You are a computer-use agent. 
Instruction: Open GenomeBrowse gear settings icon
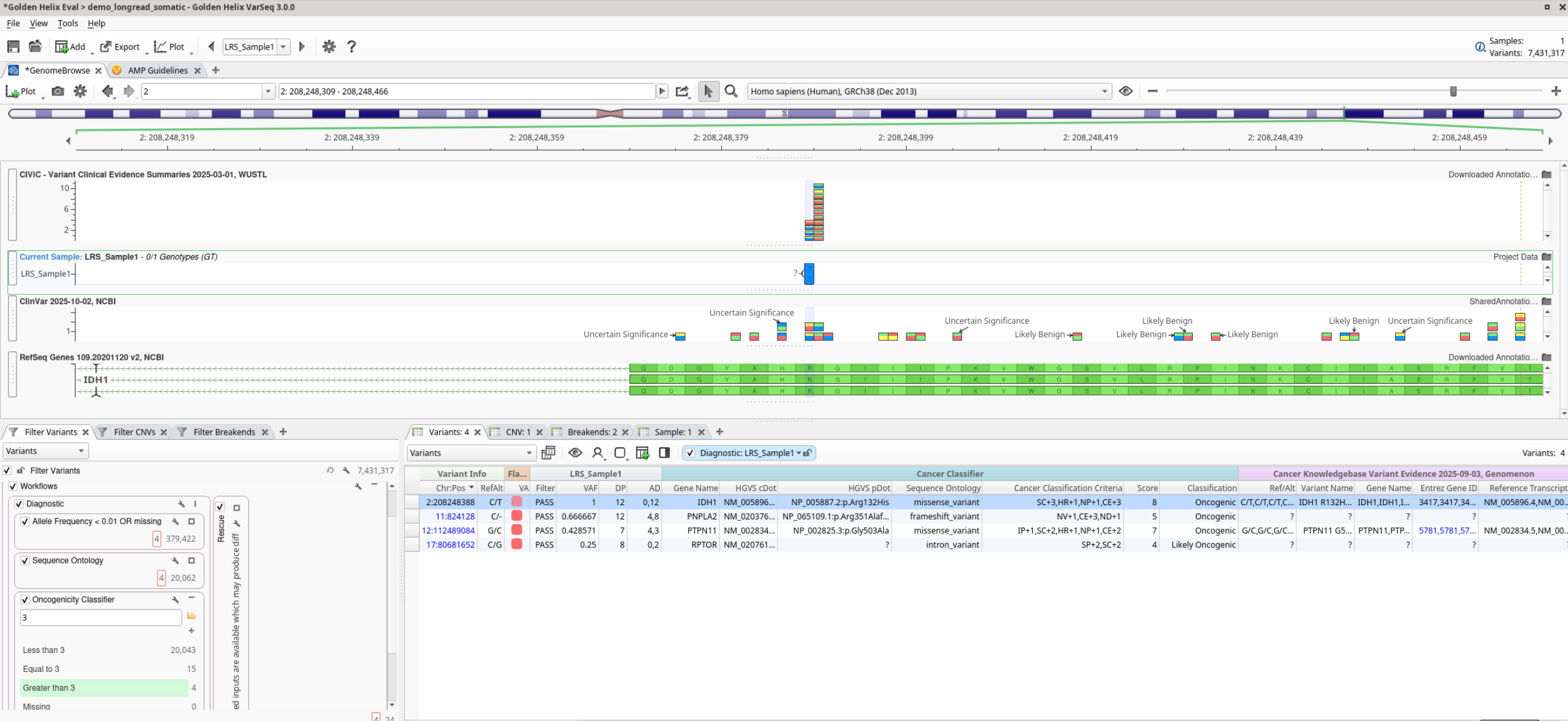click(80, 91)
